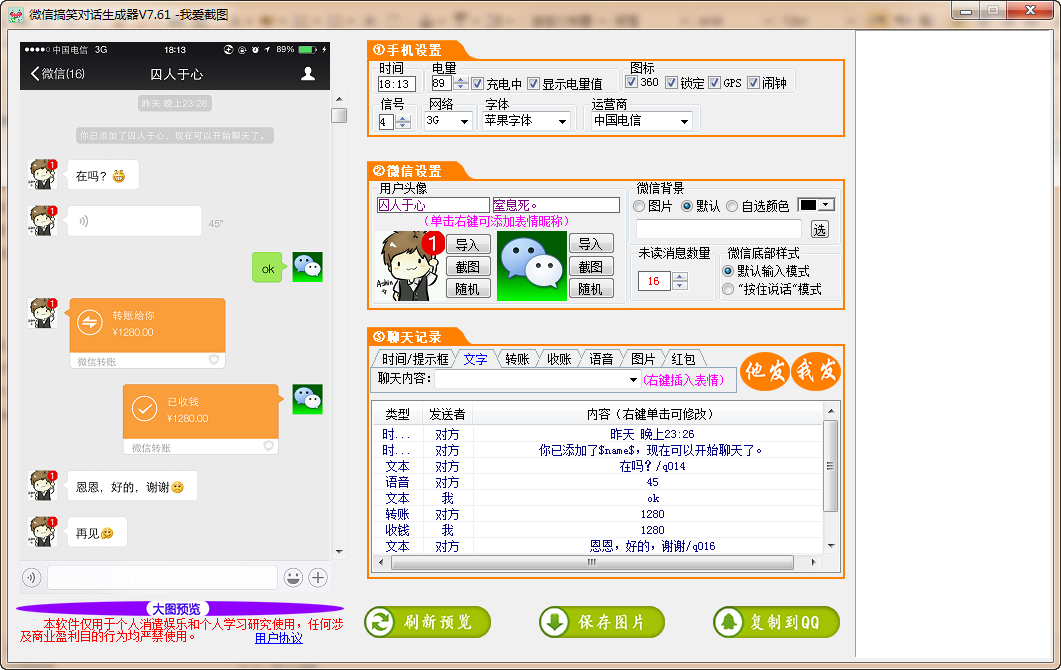1061x670 pixels.
Task: Click the 已收钱 received money bubble
Action: pyautogui.click(x=201, y=420)
